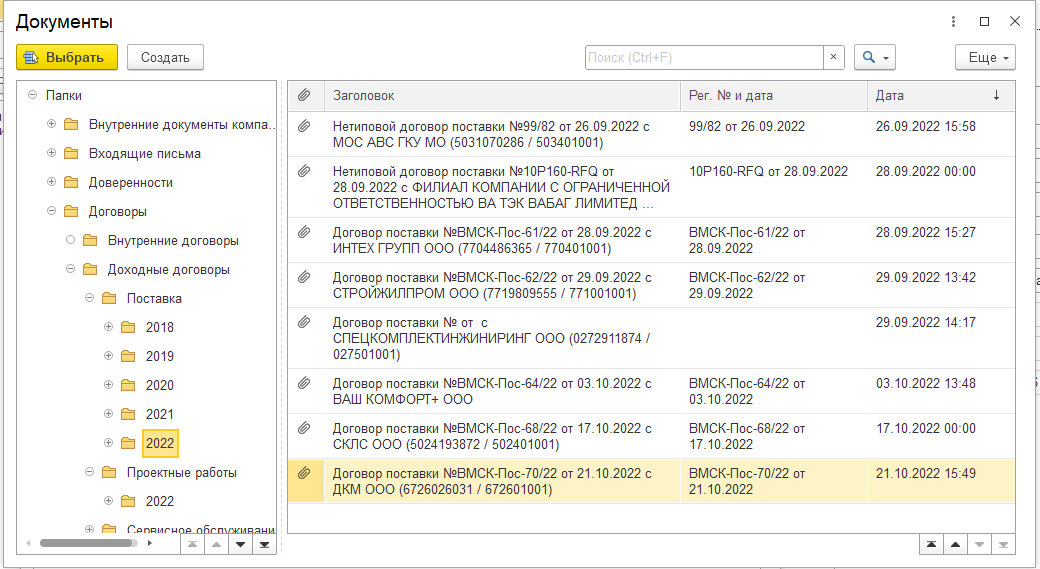1040x569 pixels.
Task: Expand the Доверенности folder
Action: pos(52,182)
